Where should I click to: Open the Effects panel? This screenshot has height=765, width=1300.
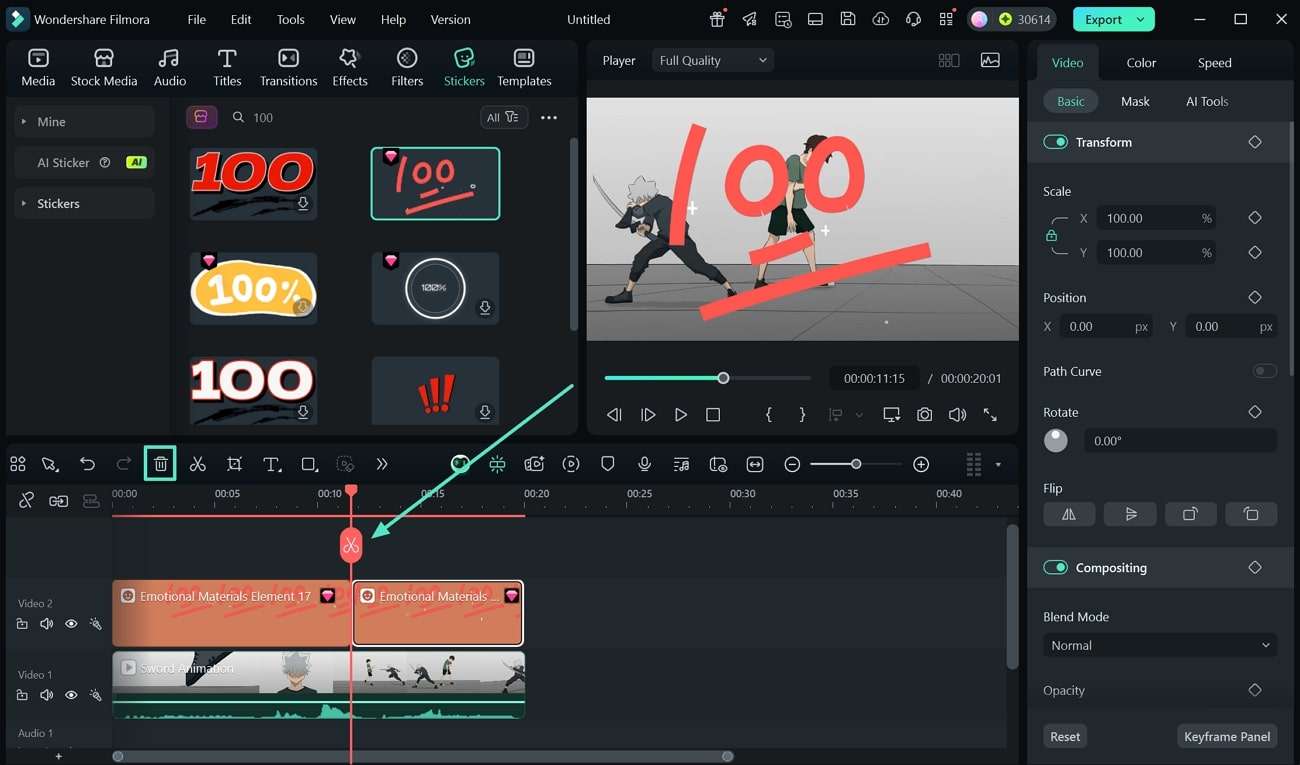click(x=350, y=68)
